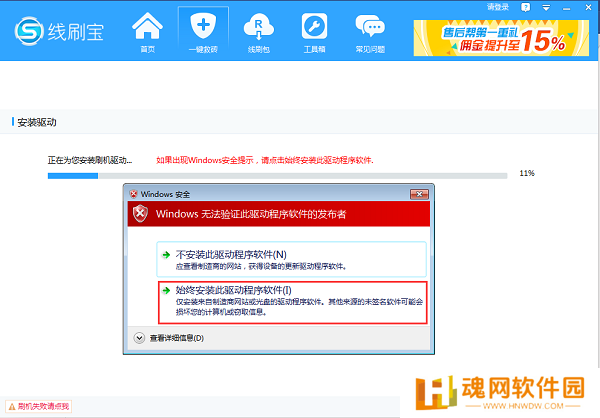This screenshot has width=600, height=418.
Task: Click the 11% progress value
Action: point(527,173)
